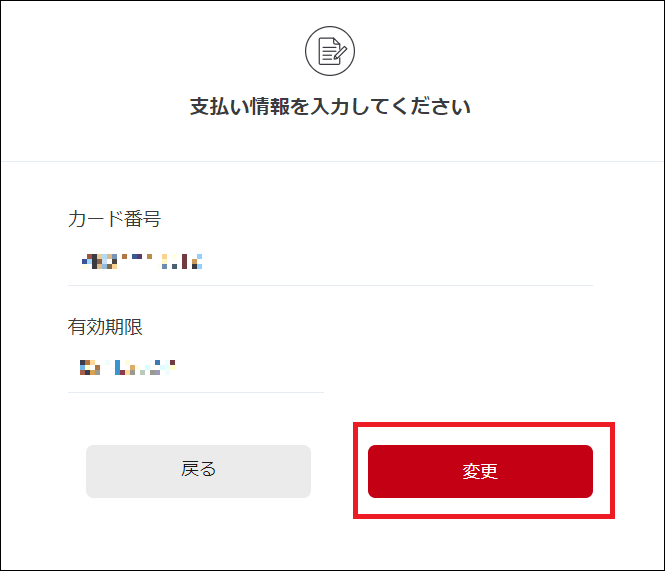665x571 pixels.
Task: Select the blurred card number value
Action: [x=142, y=262]
